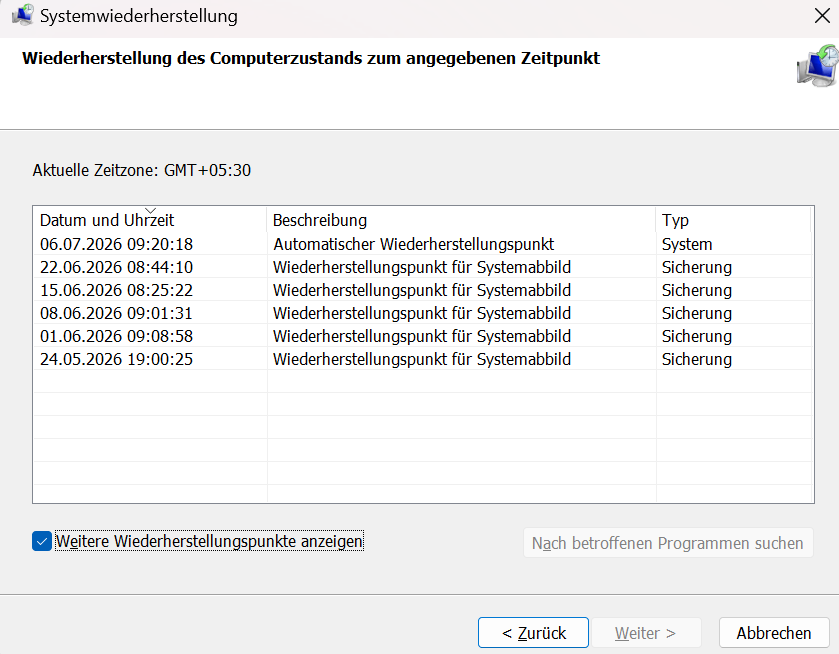Viewport: 839px width, 654px height.
Task: Click Systemabbild description in 24.05.2026 row
Action: [422, 359]
